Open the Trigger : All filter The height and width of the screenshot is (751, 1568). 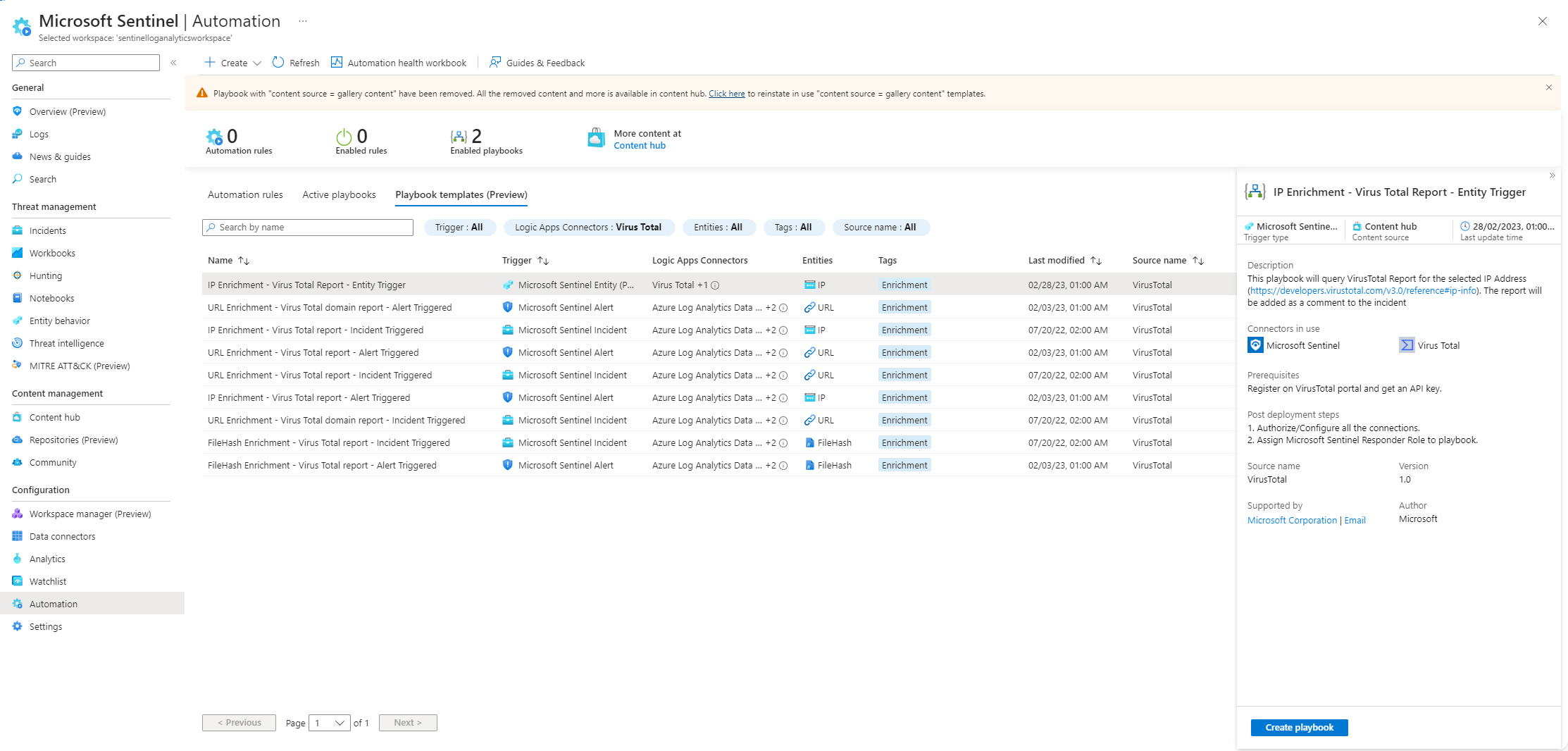pyautogui.click(x=459, y=228)
